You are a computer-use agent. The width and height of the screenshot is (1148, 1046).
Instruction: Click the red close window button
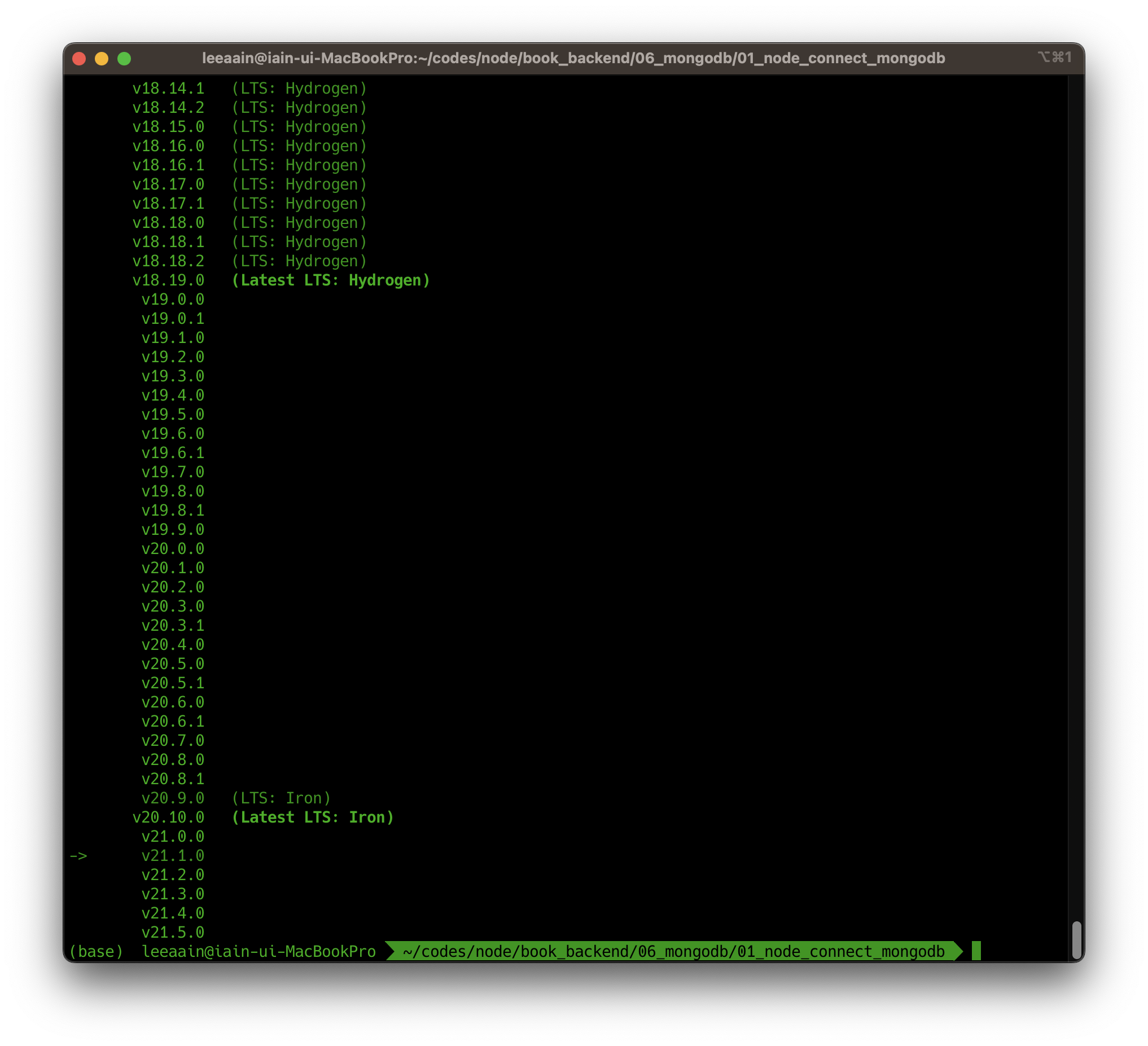coord(79,59)
